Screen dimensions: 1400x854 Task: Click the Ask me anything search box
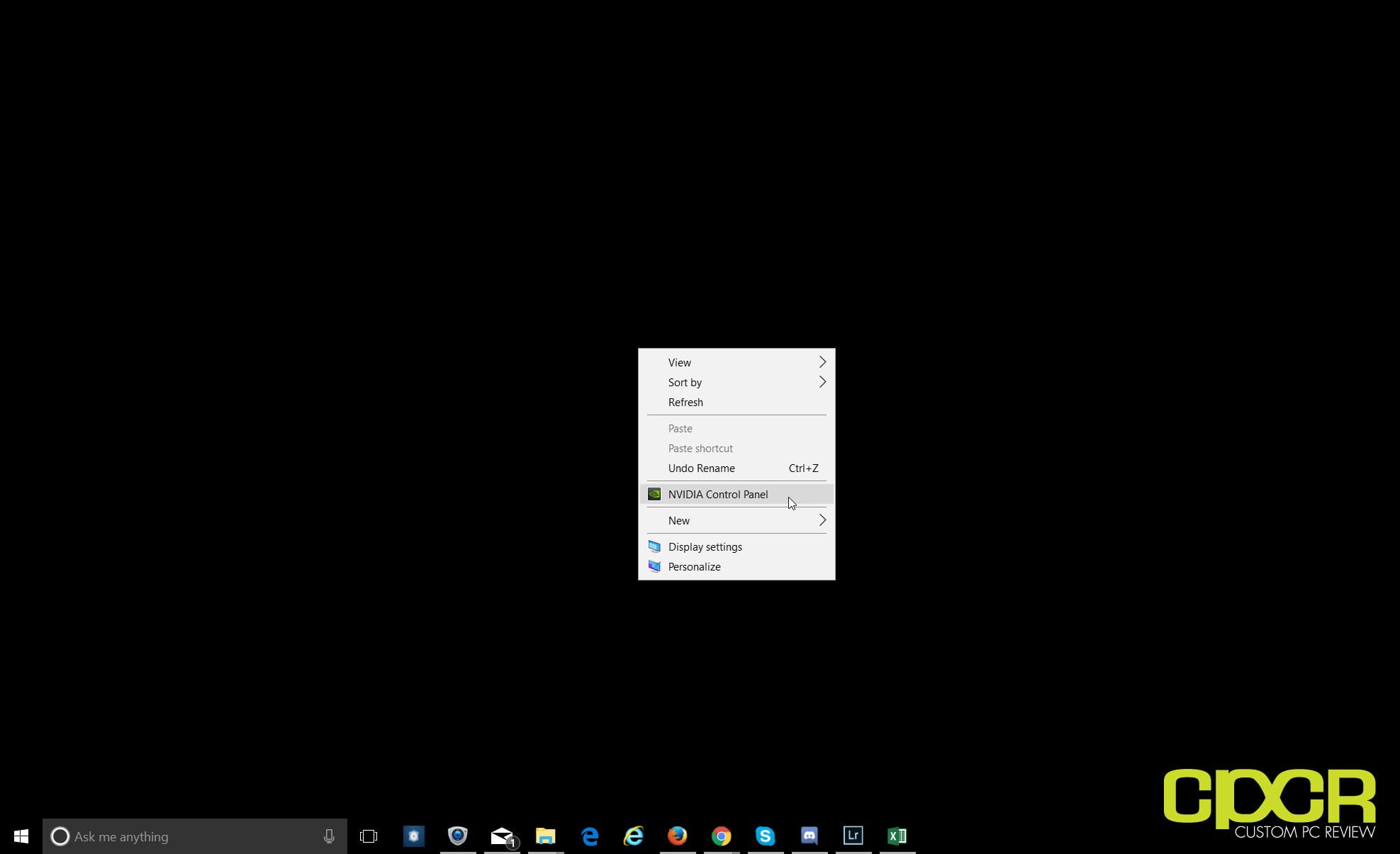pos(195,836)
